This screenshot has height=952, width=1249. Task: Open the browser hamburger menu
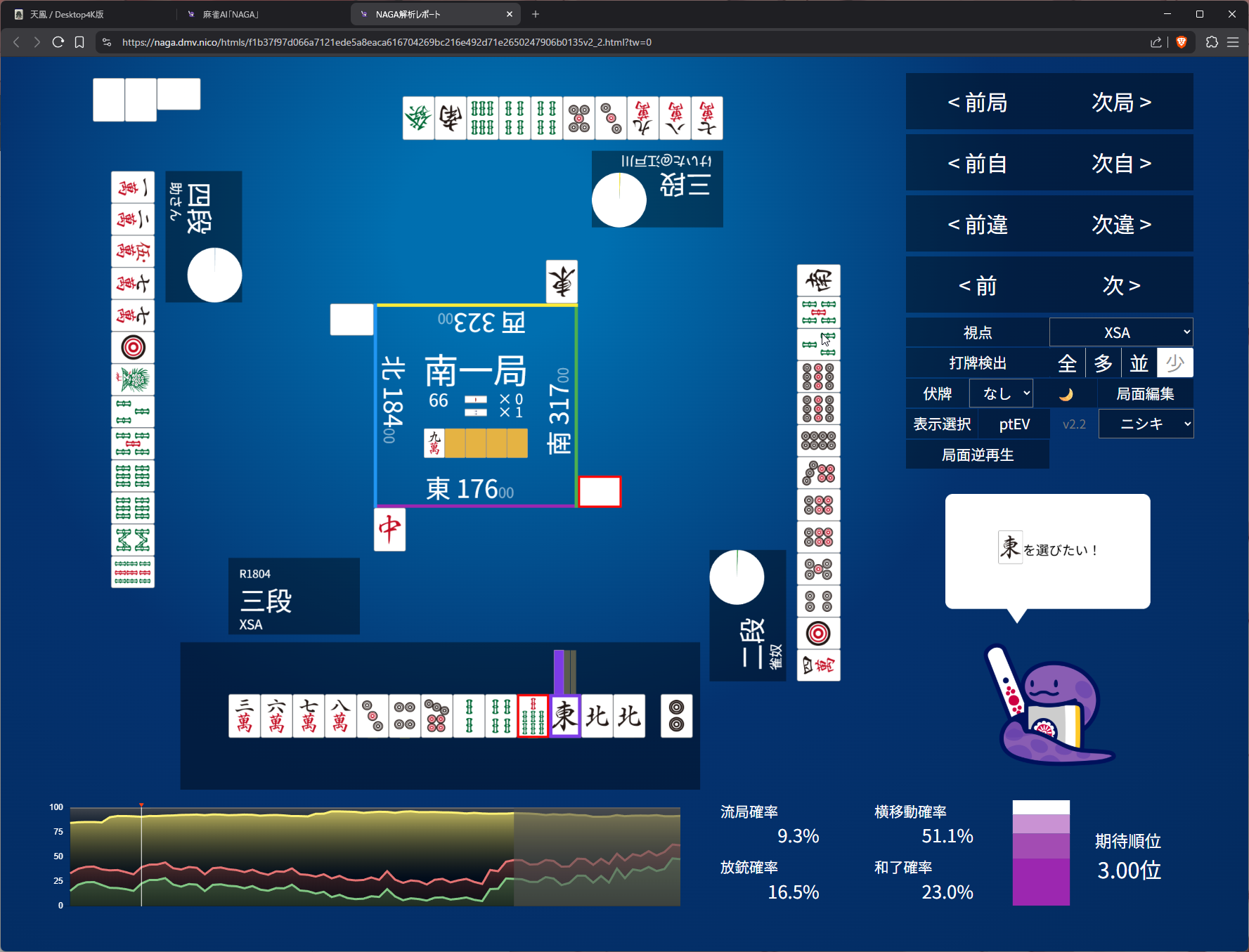click(x=1233, y=42)
